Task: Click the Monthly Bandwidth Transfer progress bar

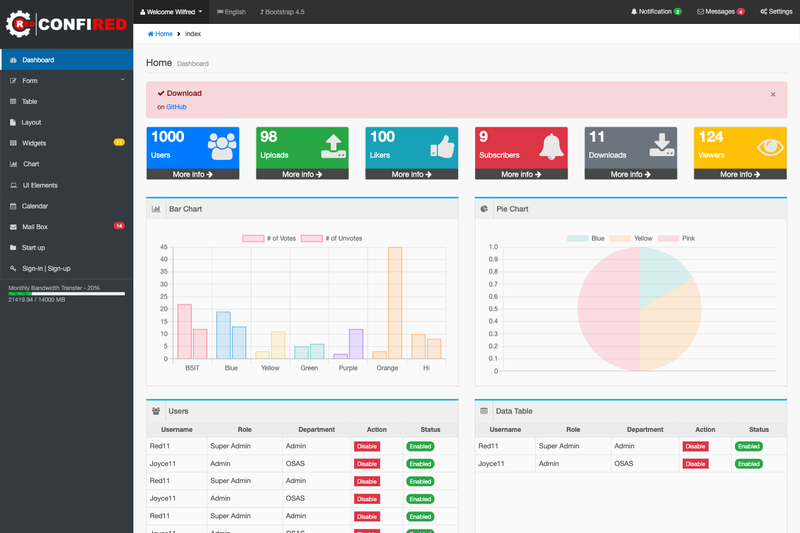Action: coord(66,293)
